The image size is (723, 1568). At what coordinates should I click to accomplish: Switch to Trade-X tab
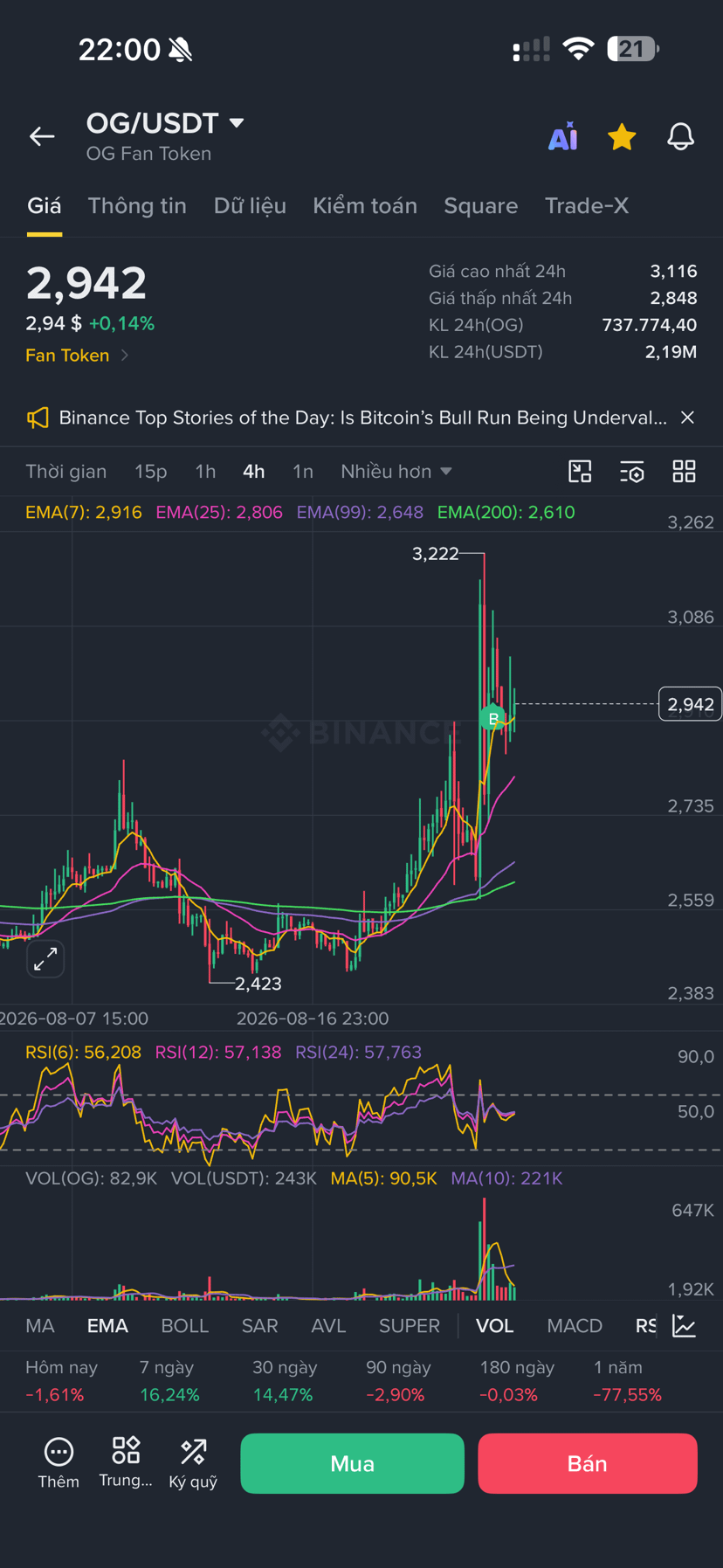(x=587, y=205)
